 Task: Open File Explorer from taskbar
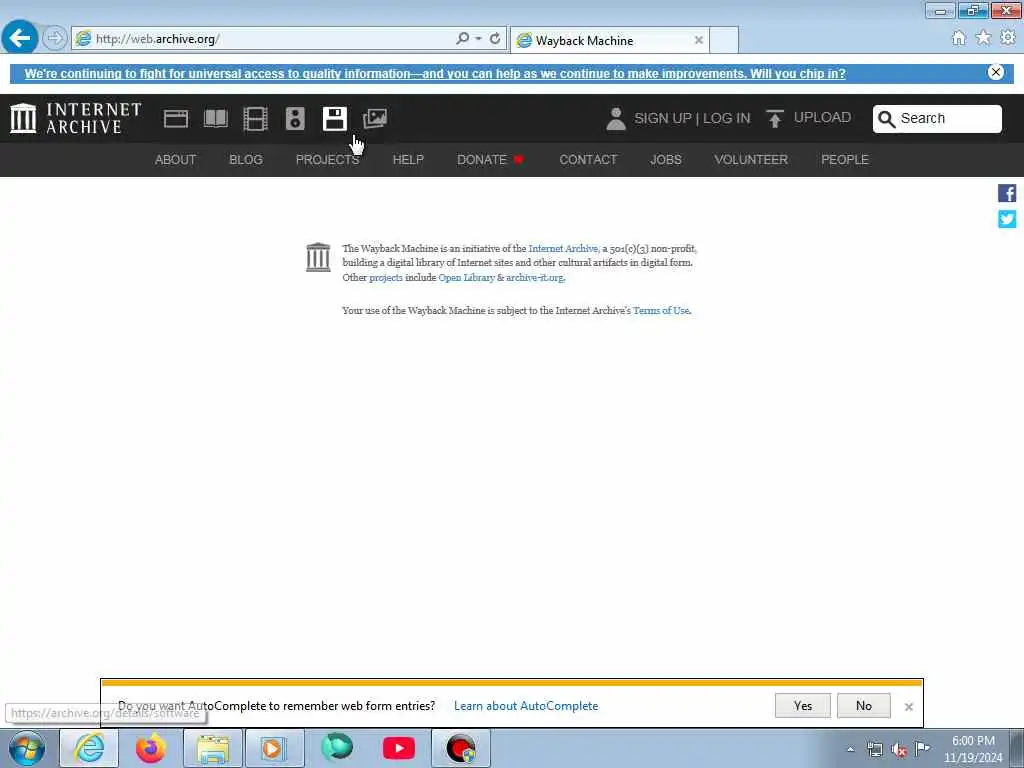[213, 748]
